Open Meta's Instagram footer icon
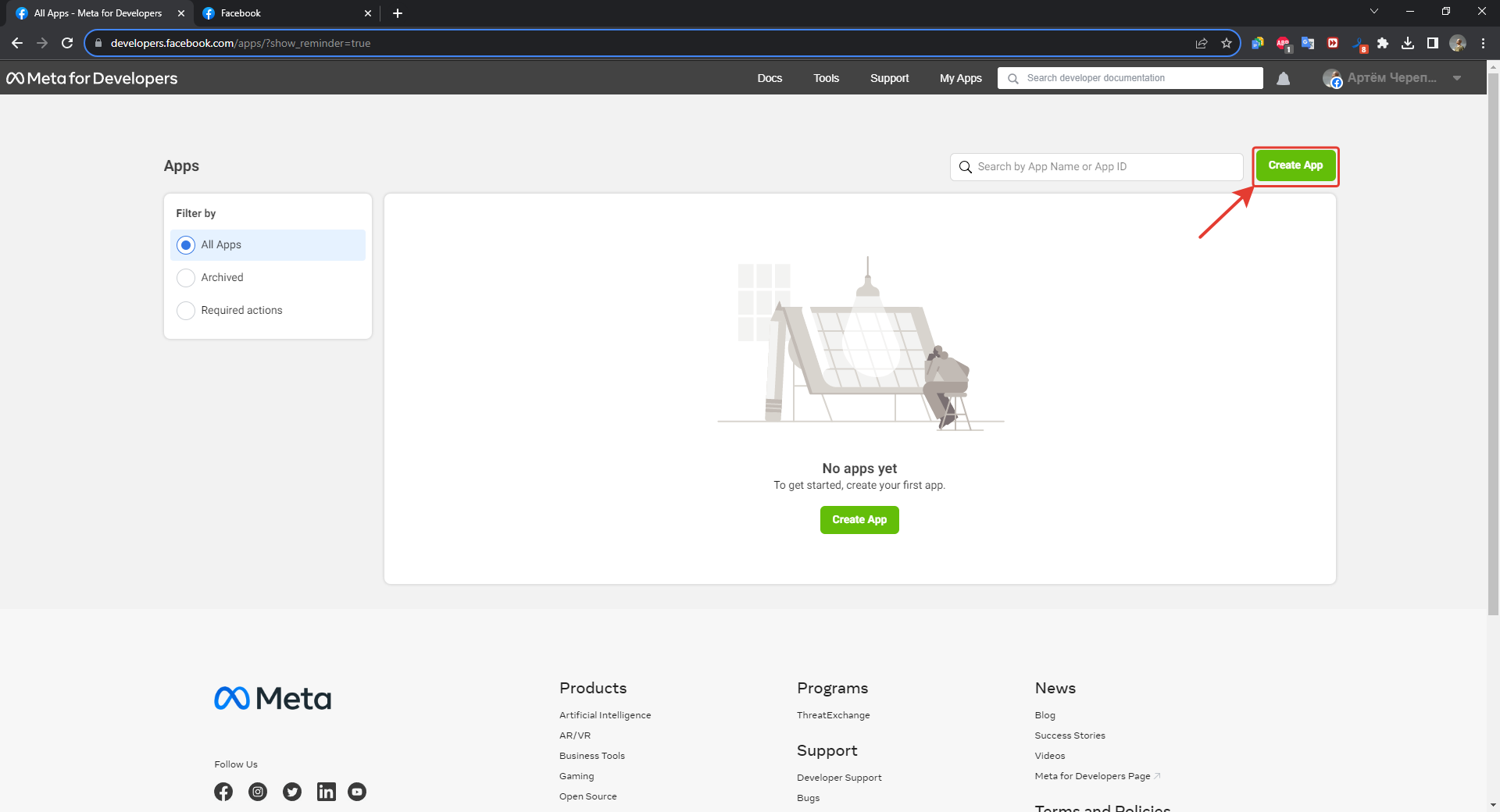The height and width of the screenshot is (812, 1500). 258,792
